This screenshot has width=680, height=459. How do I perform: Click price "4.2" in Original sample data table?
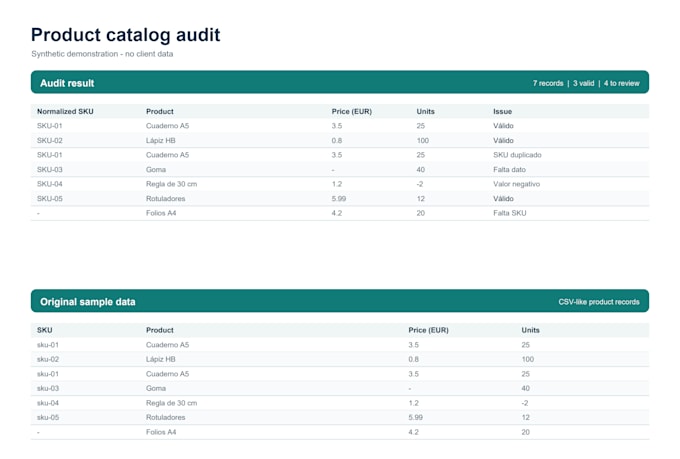(413, 432)
